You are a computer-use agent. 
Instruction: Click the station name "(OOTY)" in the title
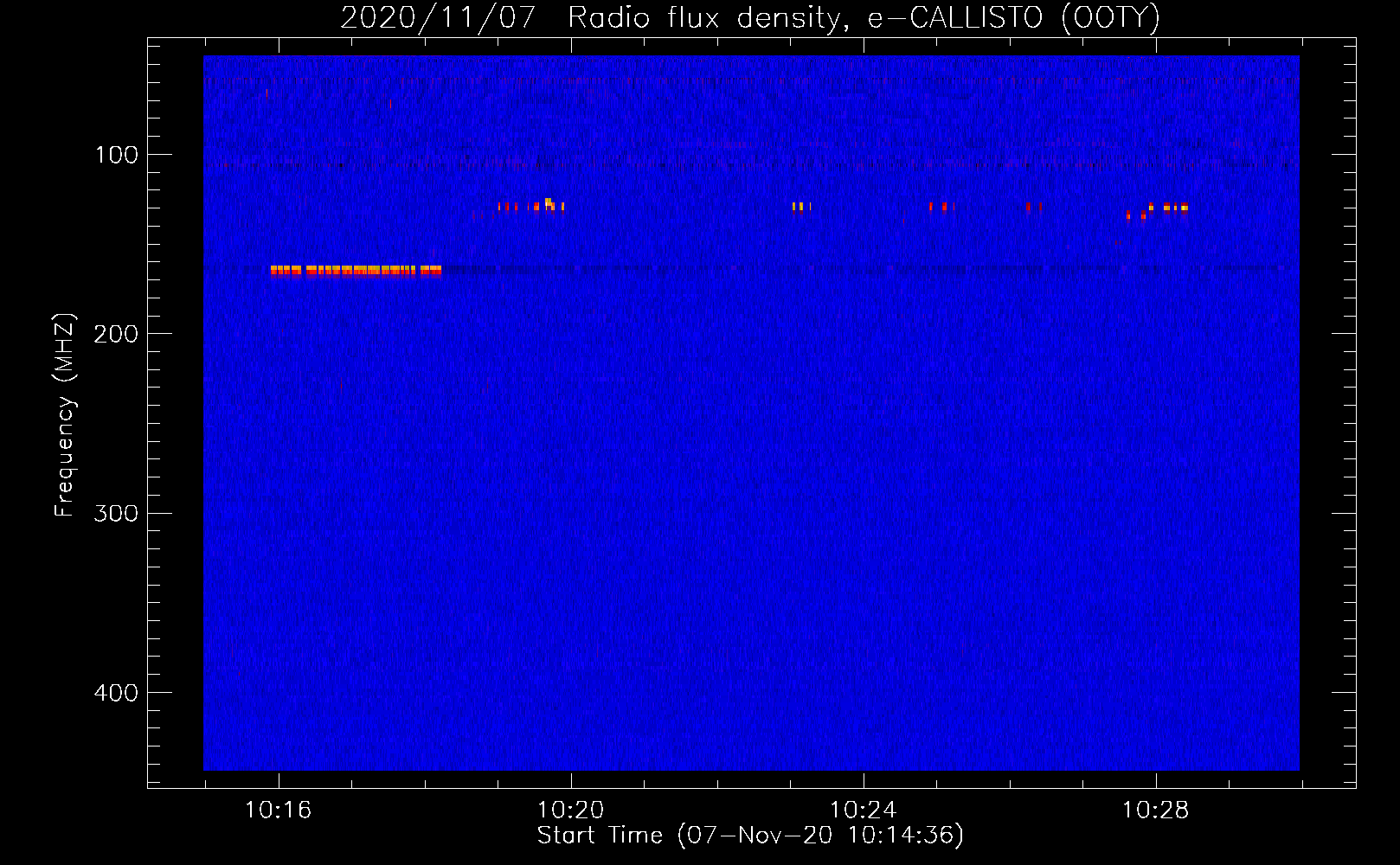tap(1111, 17)
